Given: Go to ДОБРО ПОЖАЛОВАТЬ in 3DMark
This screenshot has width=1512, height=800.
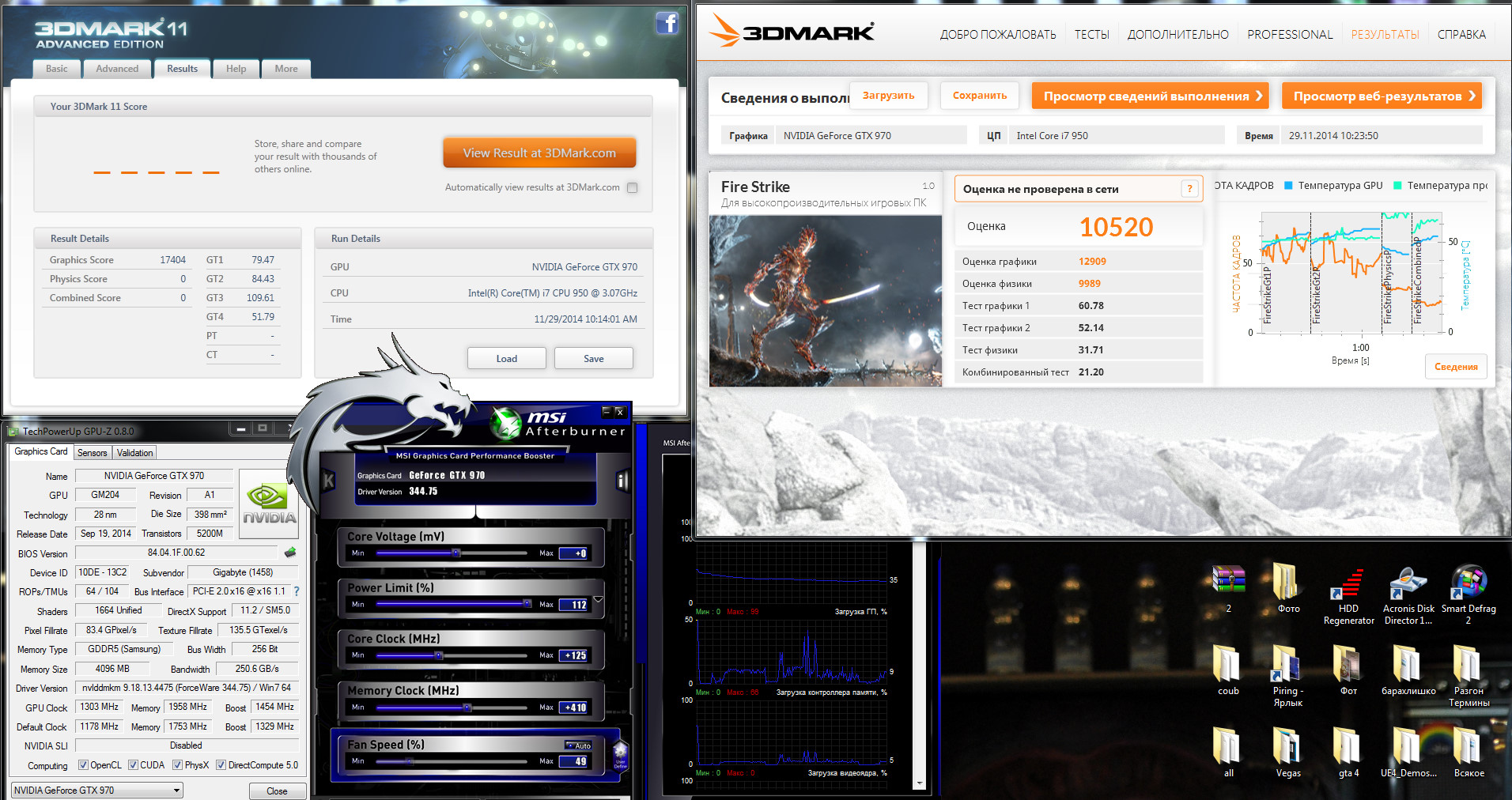Looking at the screenshot, I should pos(998,35).
